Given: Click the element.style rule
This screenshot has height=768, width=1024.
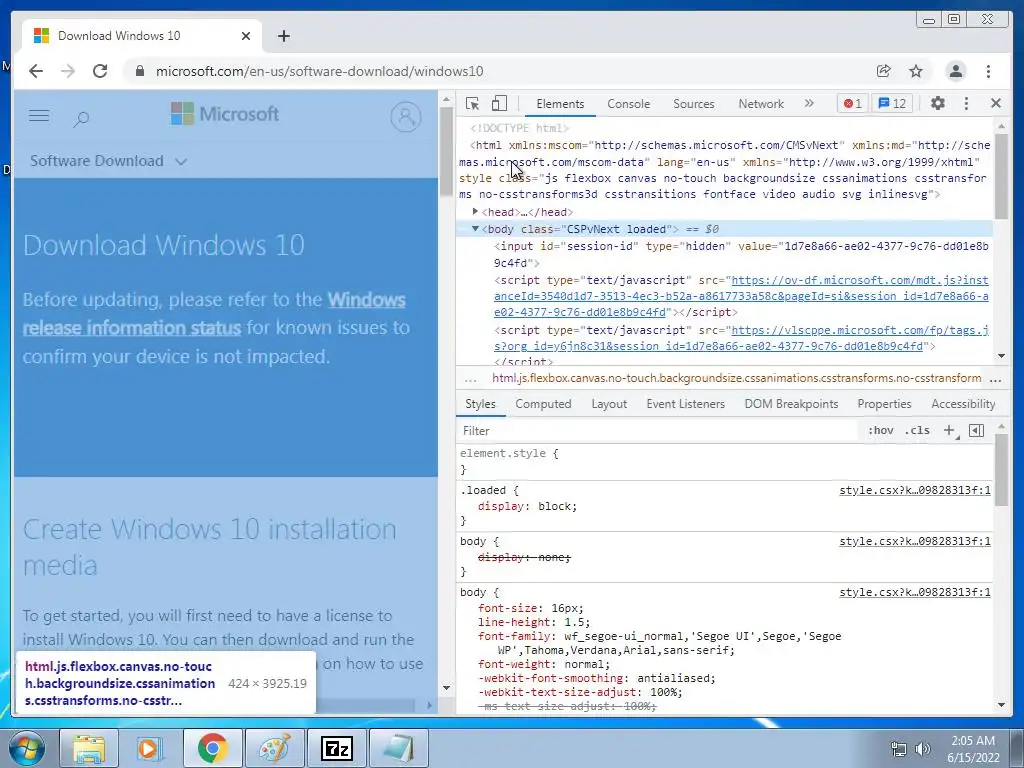Looking at the screenshot, I should pyautogui.click(x=509, y=453).
